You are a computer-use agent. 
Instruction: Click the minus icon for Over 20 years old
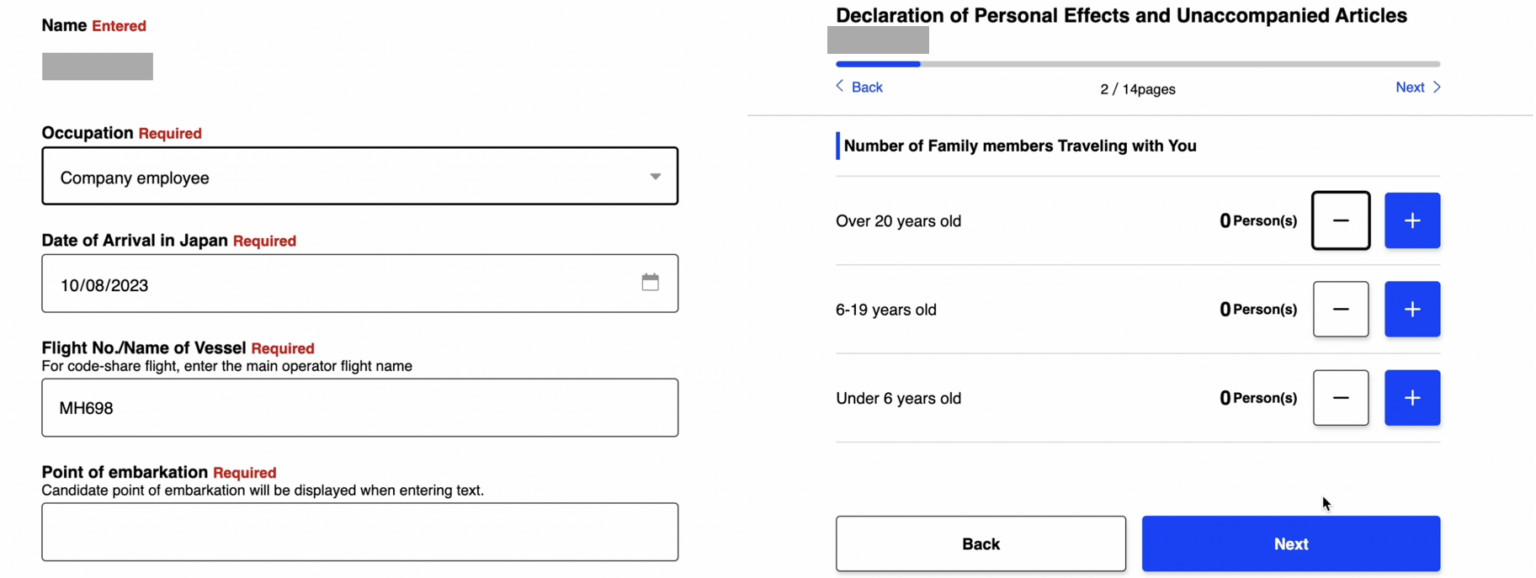coord(1340,220)
